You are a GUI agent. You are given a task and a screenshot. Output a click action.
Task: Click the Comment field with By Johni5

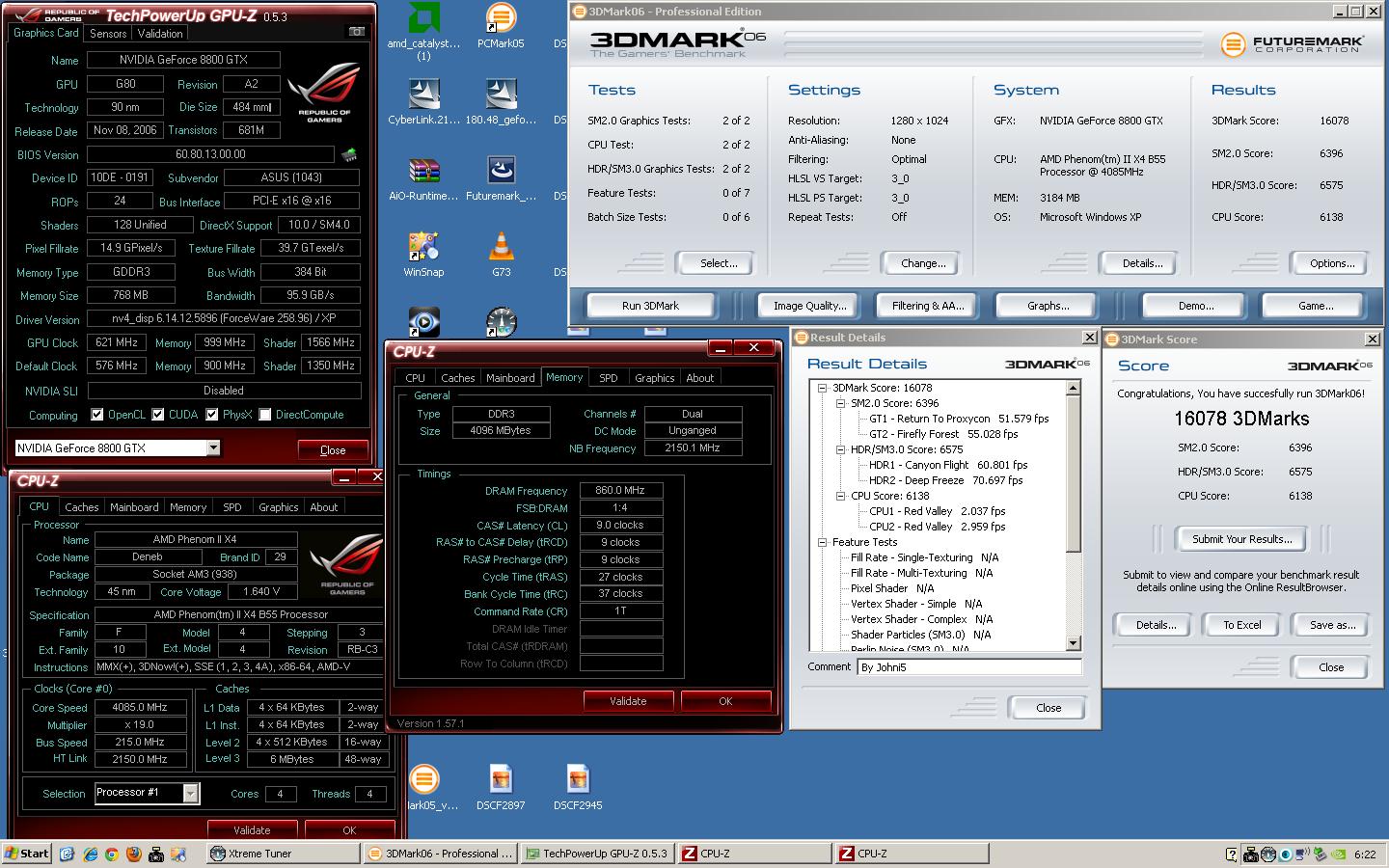coord(968,666)
